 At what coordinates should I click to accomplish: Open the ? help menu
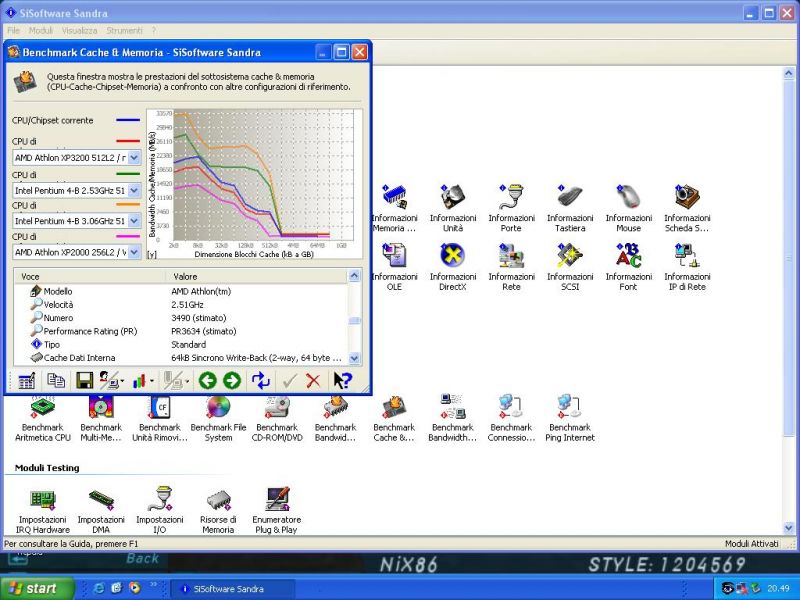154,31
